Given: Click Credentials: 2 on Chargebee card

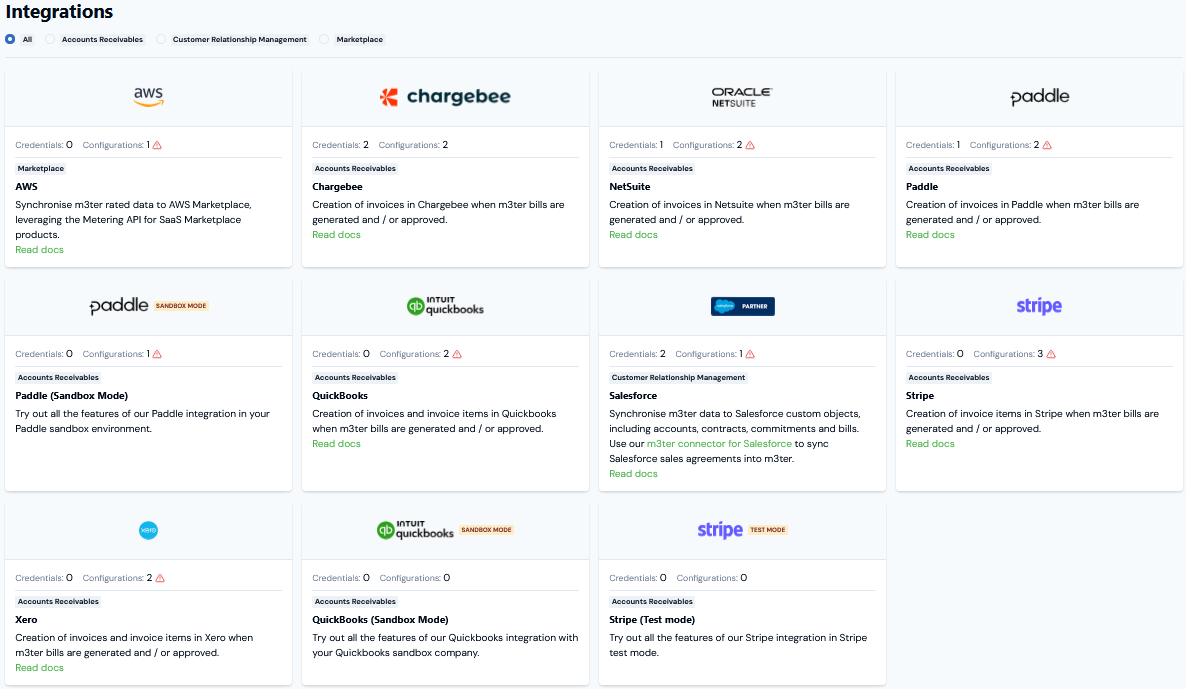Looking at the screenshot, I should (x=340, y=145).
